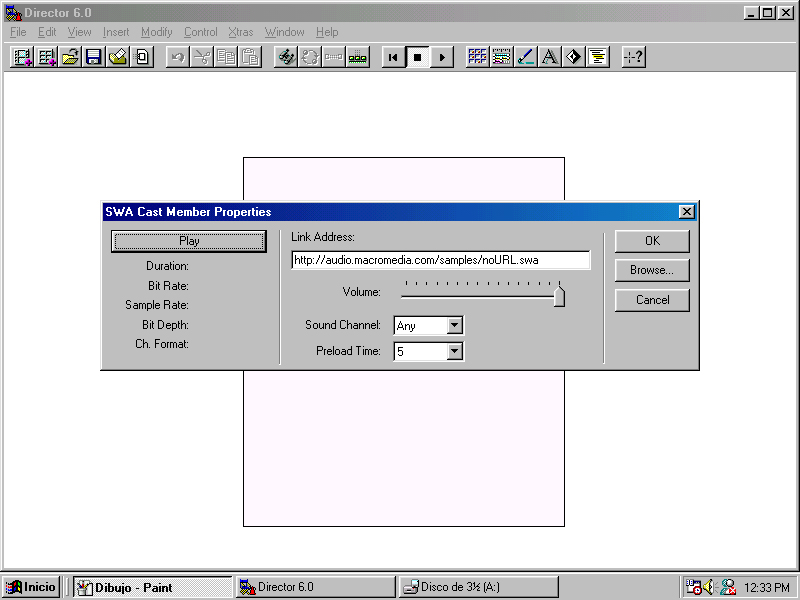Click the document page icon beside Import
This screenshot has width=800, height=600.
click(x=142, y=57)
